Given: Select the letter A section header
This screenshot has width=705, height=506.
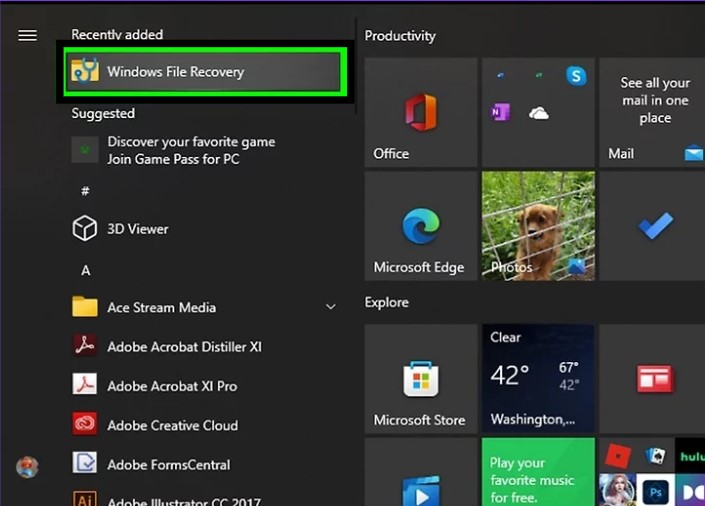Looking at the screenshot, I should (85, 270).
